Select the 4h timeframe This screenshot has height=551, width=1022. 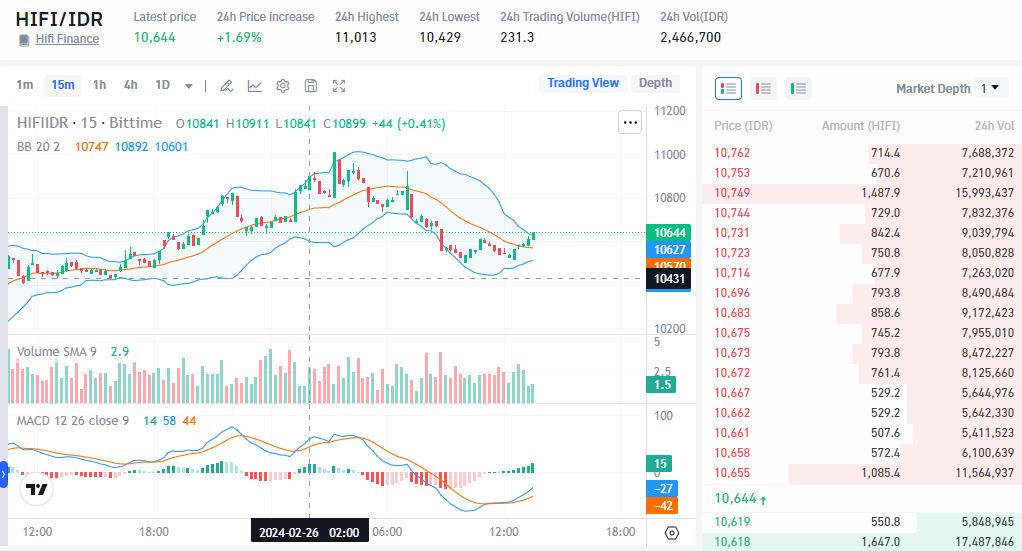130,85
